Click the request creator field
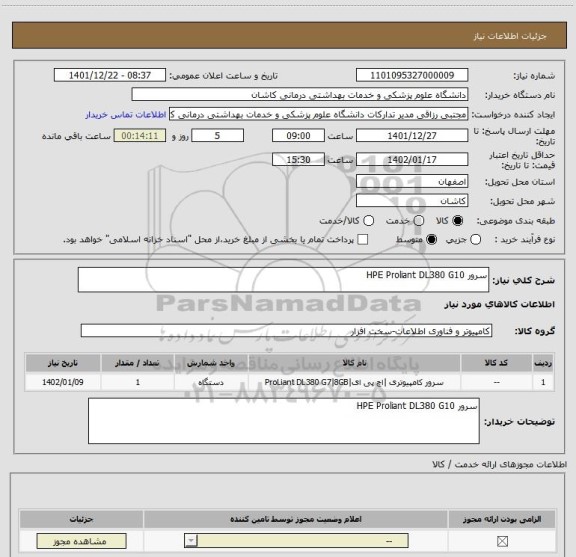Image resolution: width=576 pixels, height=557 pixels. (318, 115)
